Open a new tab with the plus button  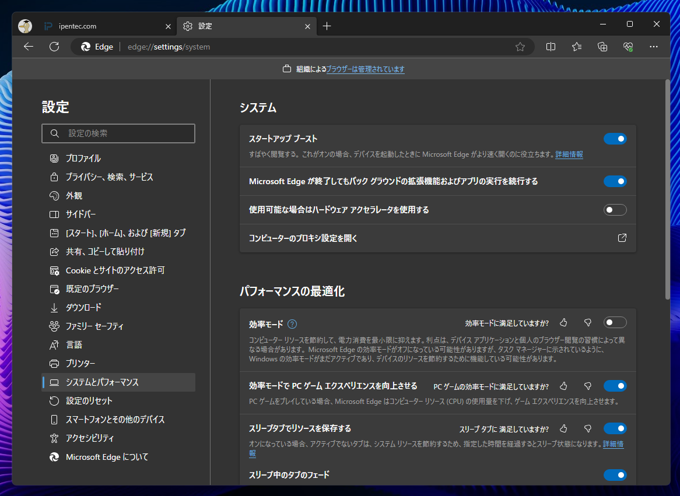click(x=327, y=26)
